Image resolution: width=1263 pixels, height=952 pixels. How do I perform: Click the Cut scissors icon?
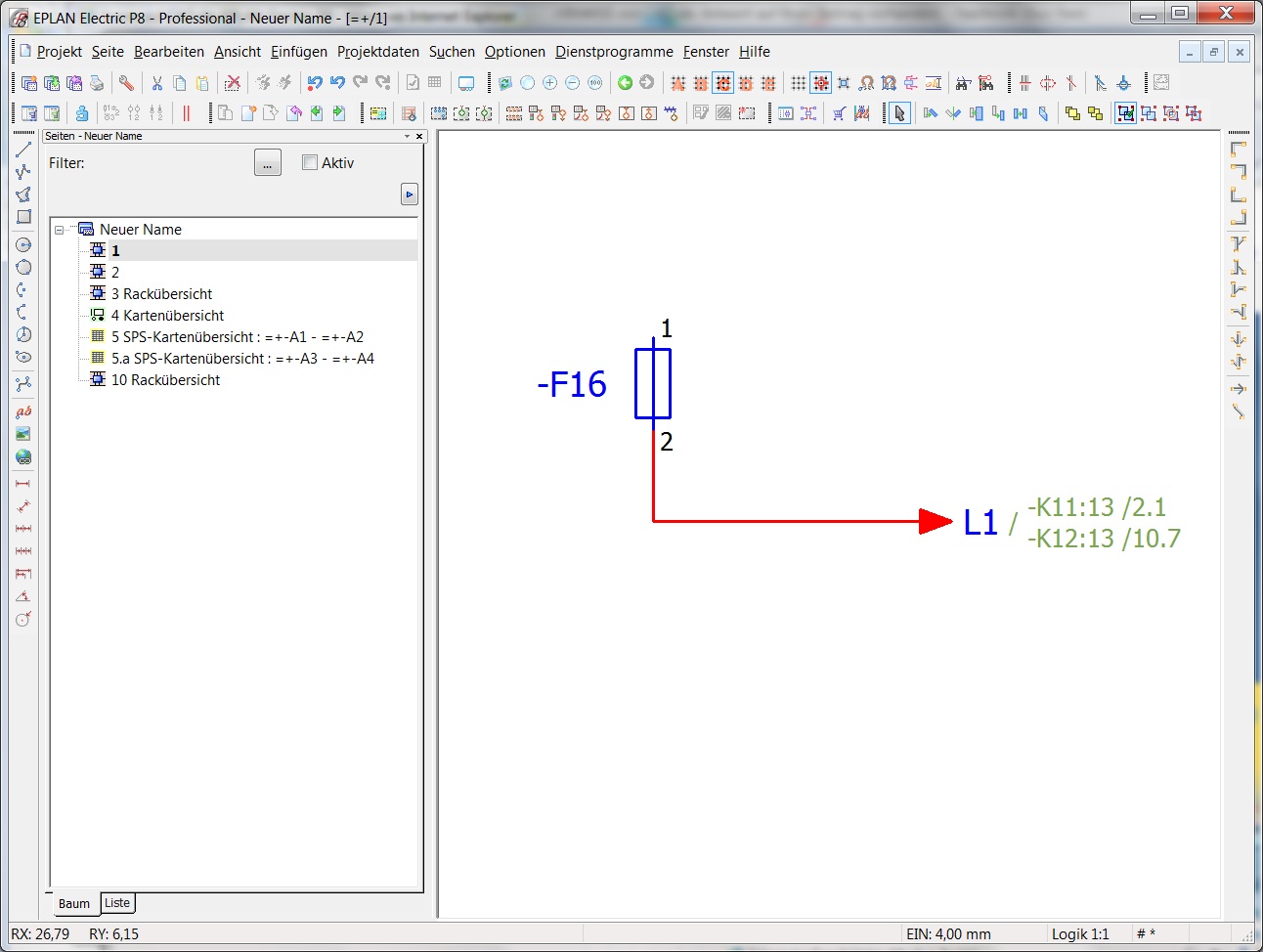(157, 83)
